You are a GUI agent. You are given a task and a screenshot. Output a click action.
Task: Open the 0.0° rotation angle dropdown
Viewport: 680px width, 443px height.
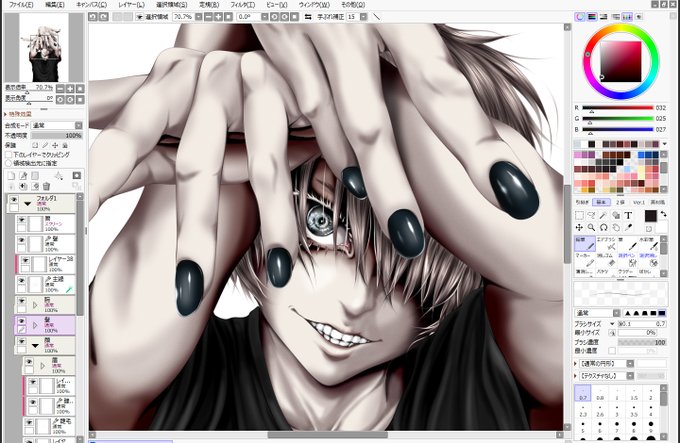264,16
